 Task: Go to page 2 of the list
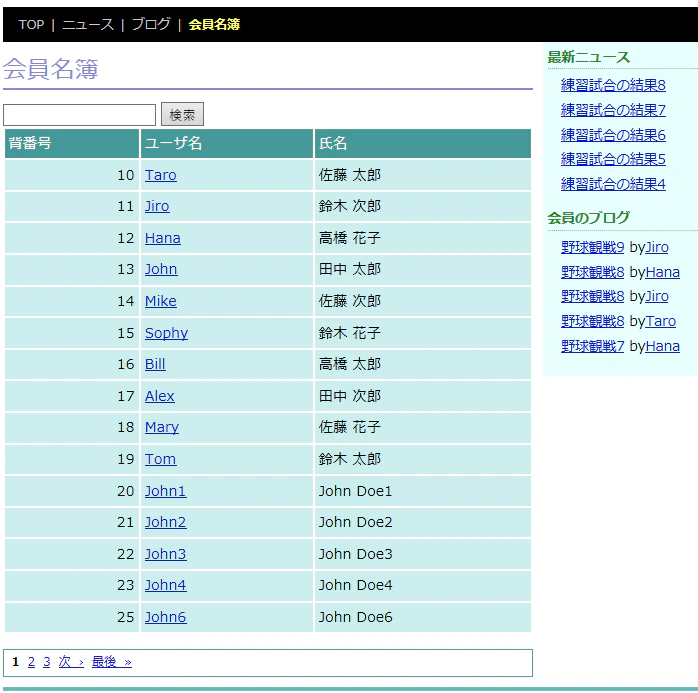pyautogui.click(x=31, y=662)
